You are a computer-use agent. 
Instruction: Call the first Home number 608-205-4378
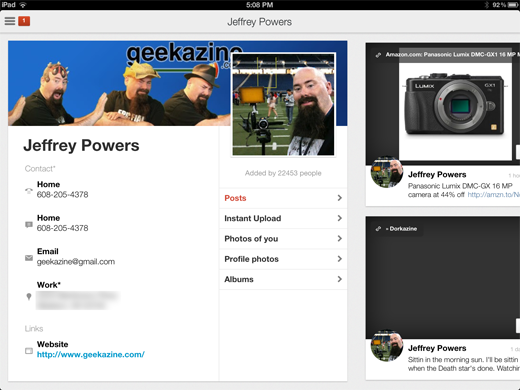pos(62,194)
